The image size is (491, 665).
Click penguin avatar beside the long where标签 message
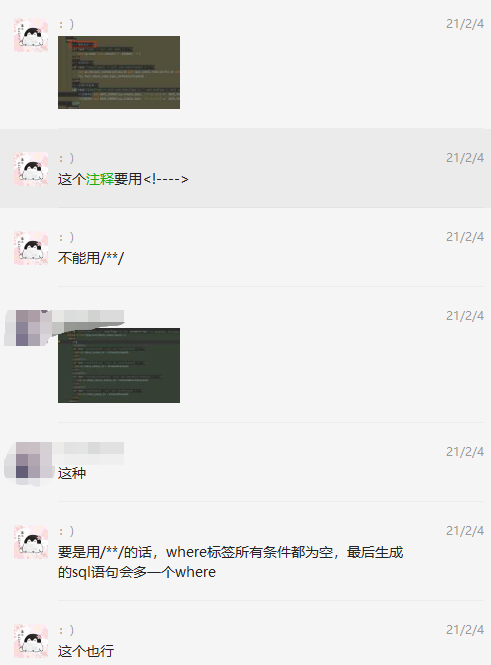click(x=31, y=542)
